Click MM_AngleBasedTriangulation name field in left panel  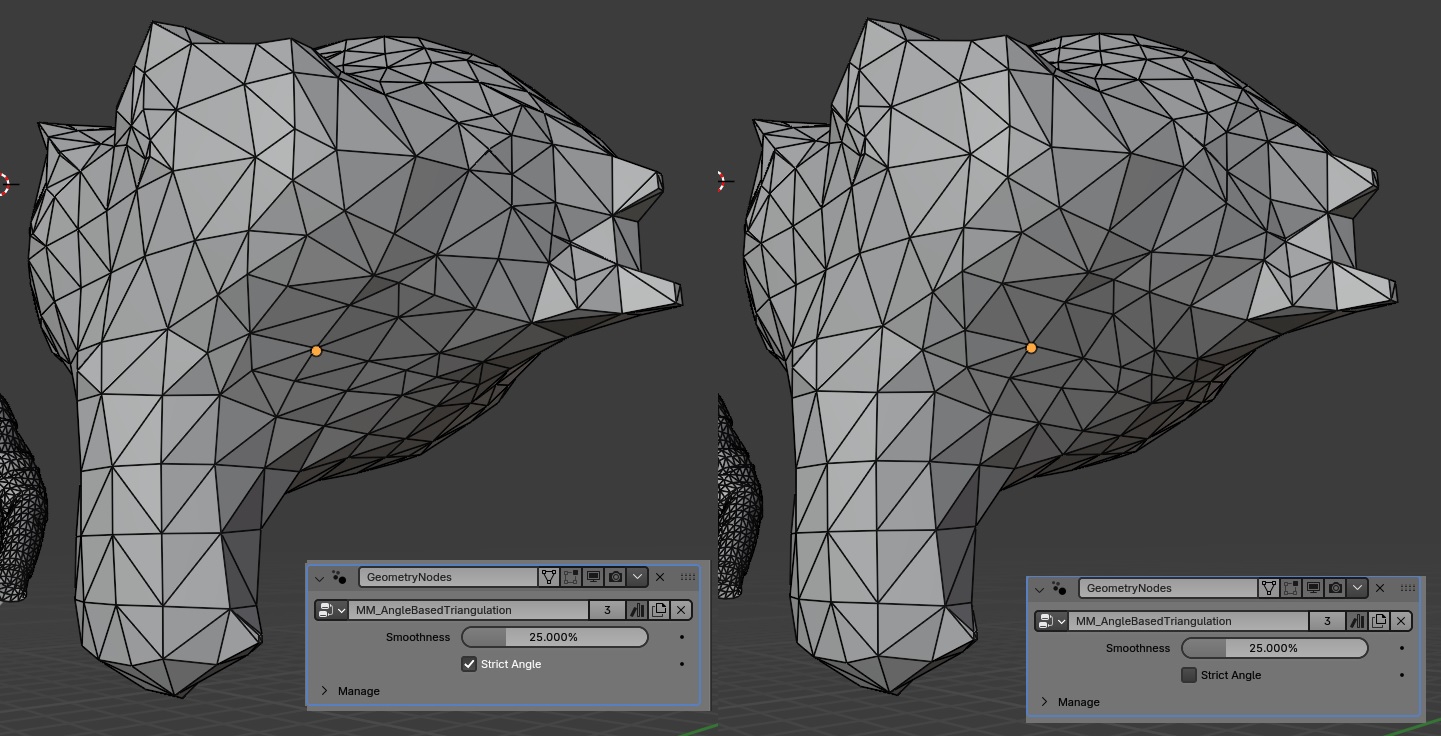468,610
